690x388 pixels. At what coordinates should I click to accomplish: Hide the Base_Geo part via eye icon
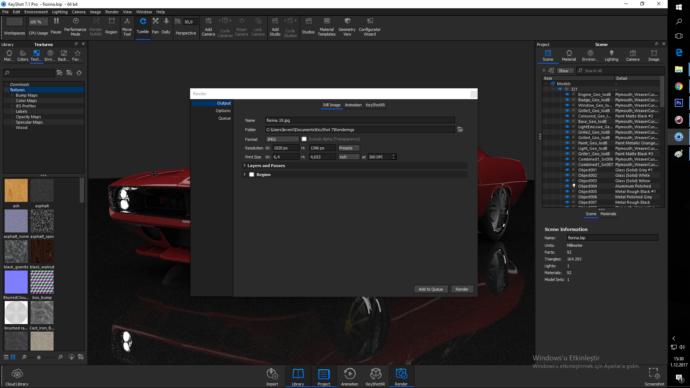[x=567, y=121]
